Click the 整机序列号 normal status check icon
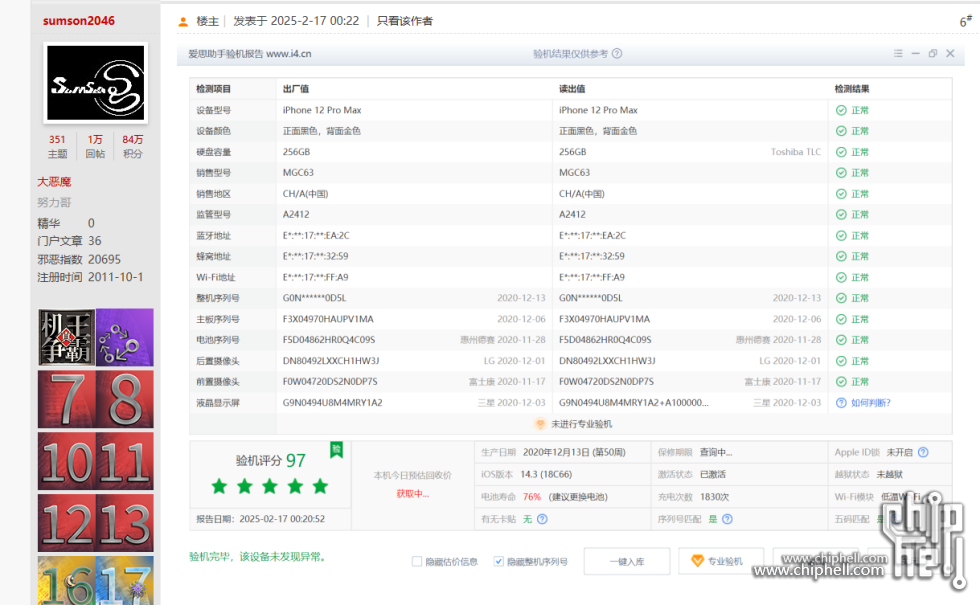 coord(841,298)
